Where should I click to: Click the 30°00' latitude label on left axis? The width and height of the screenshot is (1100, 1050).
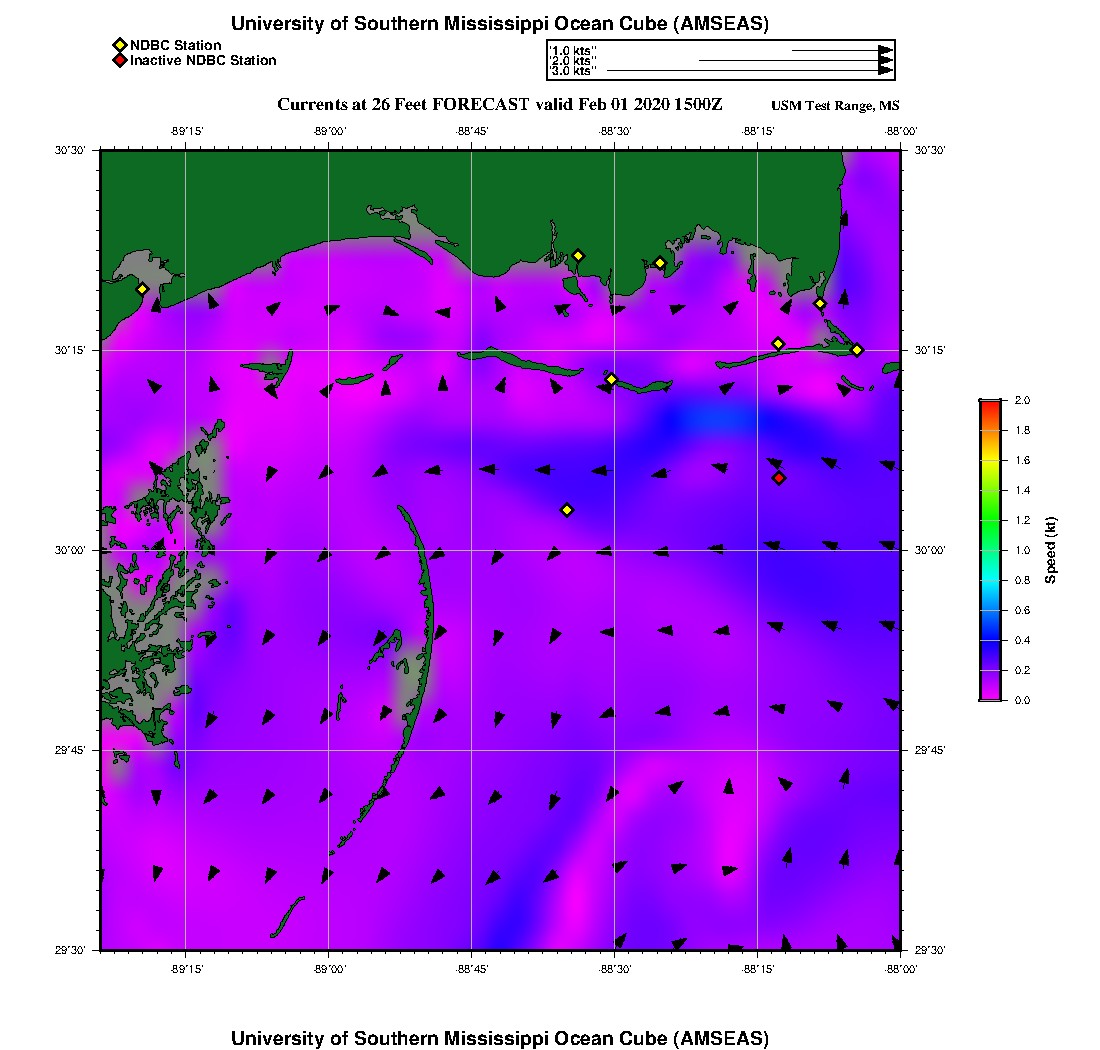coord(76,550)
